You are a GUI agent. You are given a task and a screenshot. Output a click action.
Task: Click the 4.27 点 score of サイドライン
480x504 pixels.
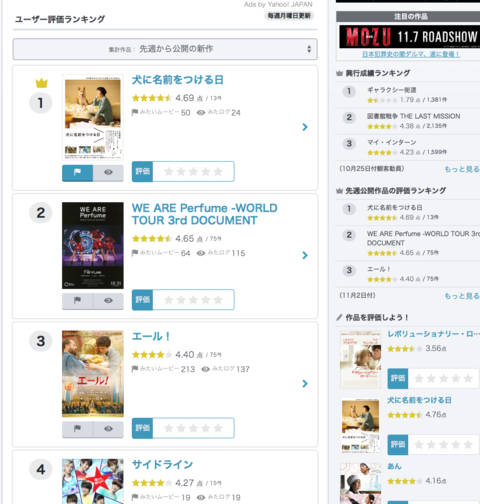click(189, 483)
